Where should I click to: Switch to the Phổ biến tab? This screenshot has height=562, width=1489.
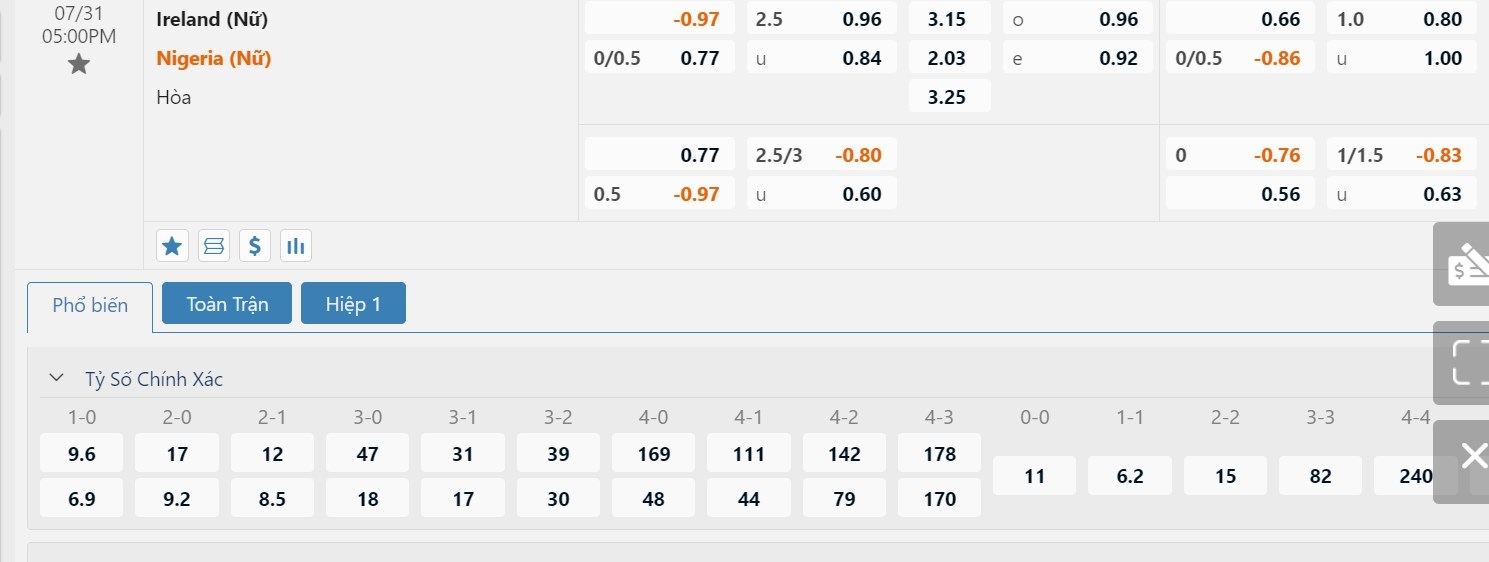tap(90, 305)
